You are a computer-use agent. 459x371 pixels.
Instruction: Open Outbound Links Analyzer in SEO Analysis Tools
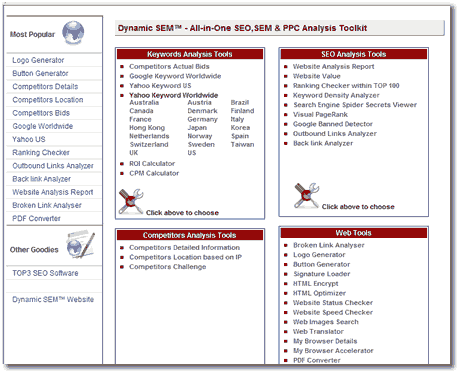point(335,134)
